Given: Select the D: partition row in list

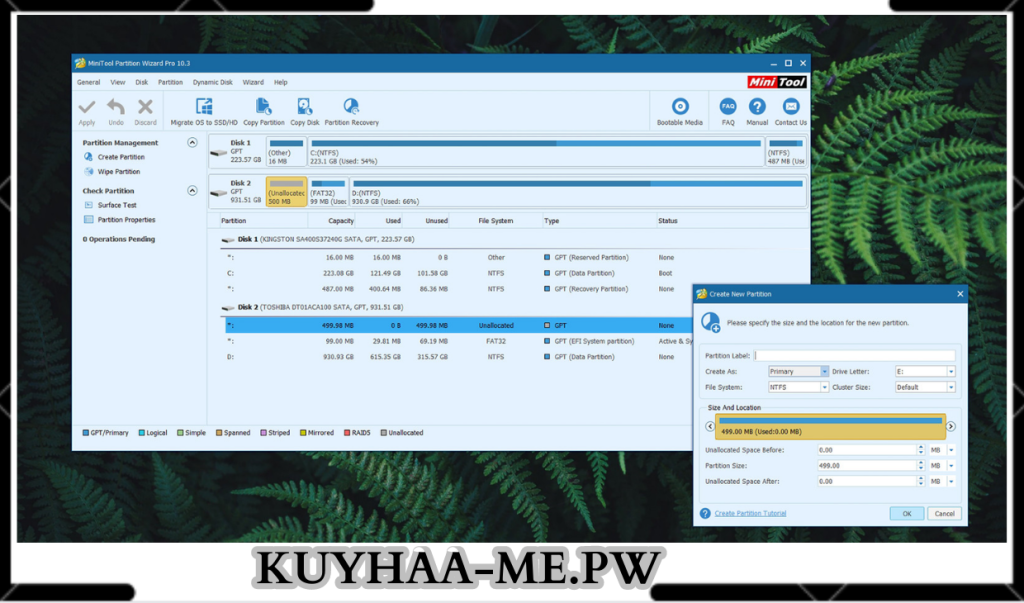Looking at the screenshot, I should 457,357.
